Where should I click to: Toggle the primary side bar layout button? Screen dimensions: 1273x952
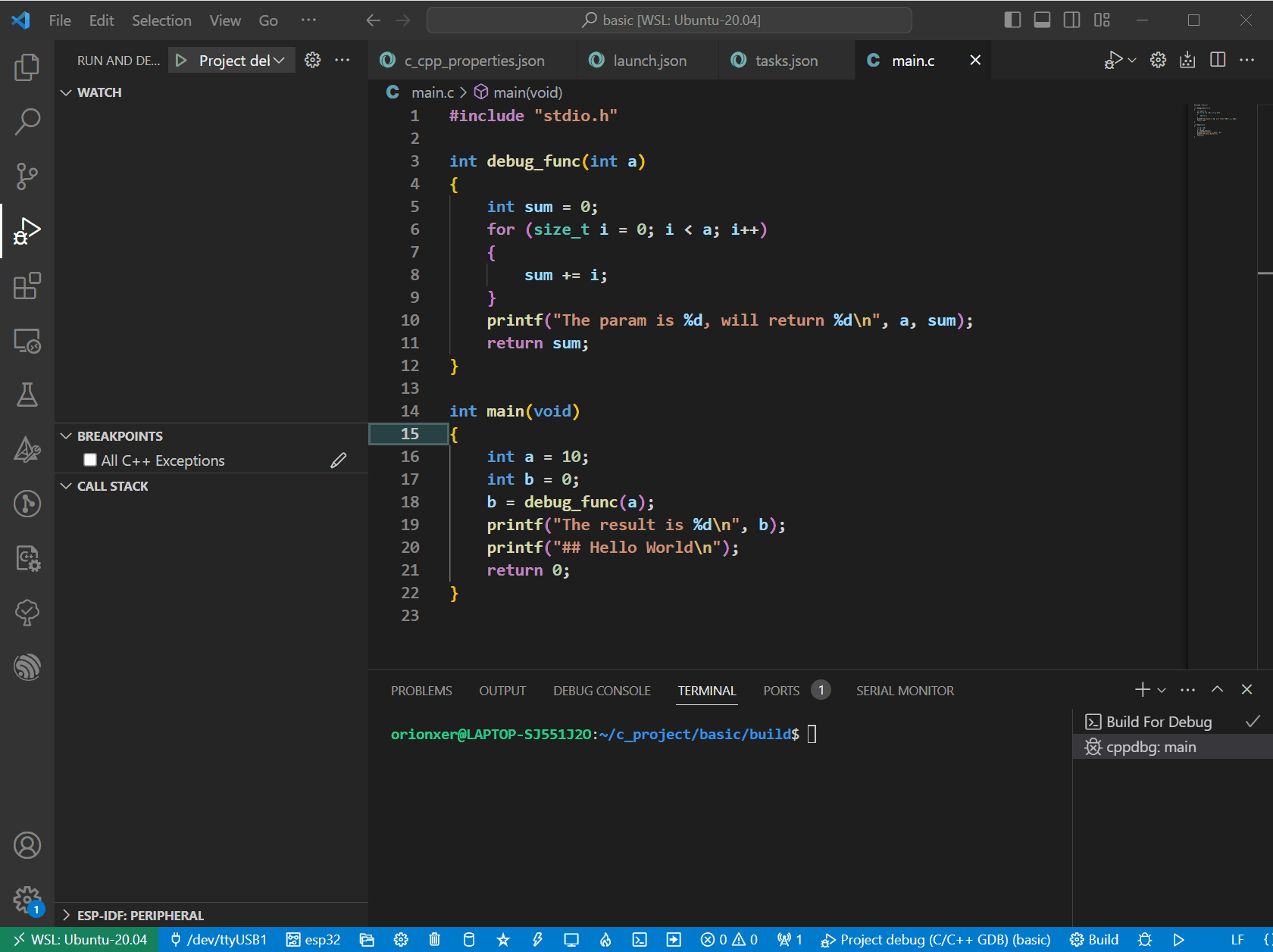1012,20
